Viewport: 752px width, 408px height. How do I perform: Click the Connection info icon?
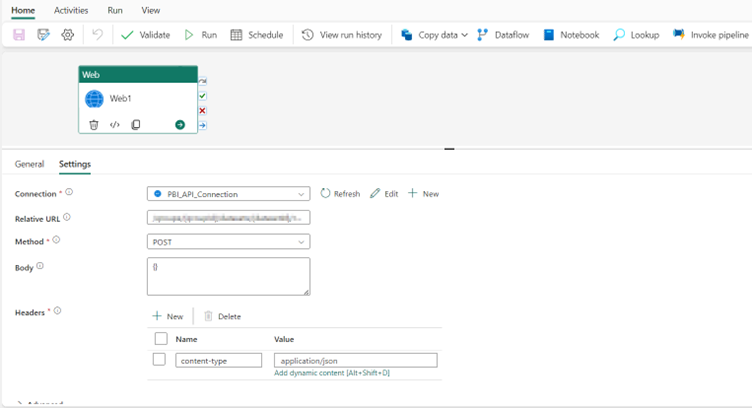[69, 192]
